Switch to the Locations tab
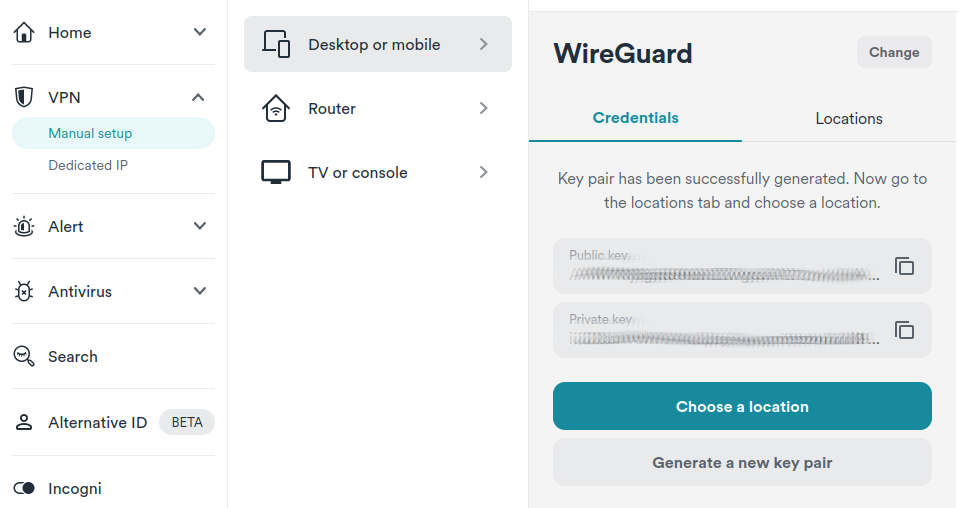 [848, 118]
